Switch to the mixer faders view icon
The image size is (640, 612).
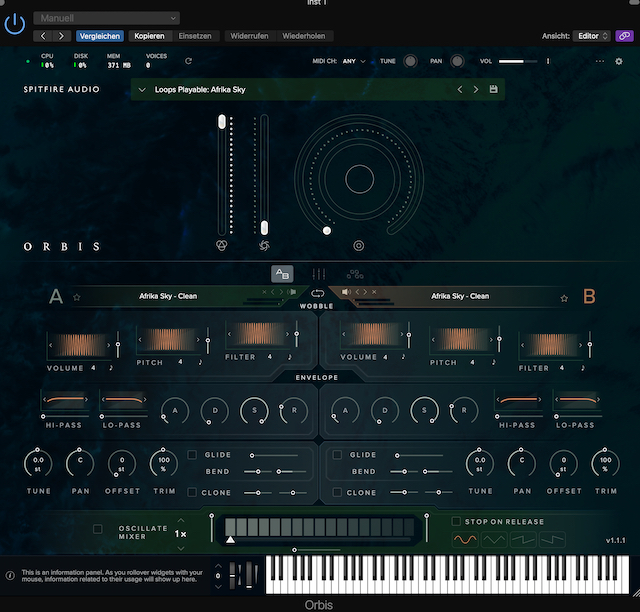point(319,274)
